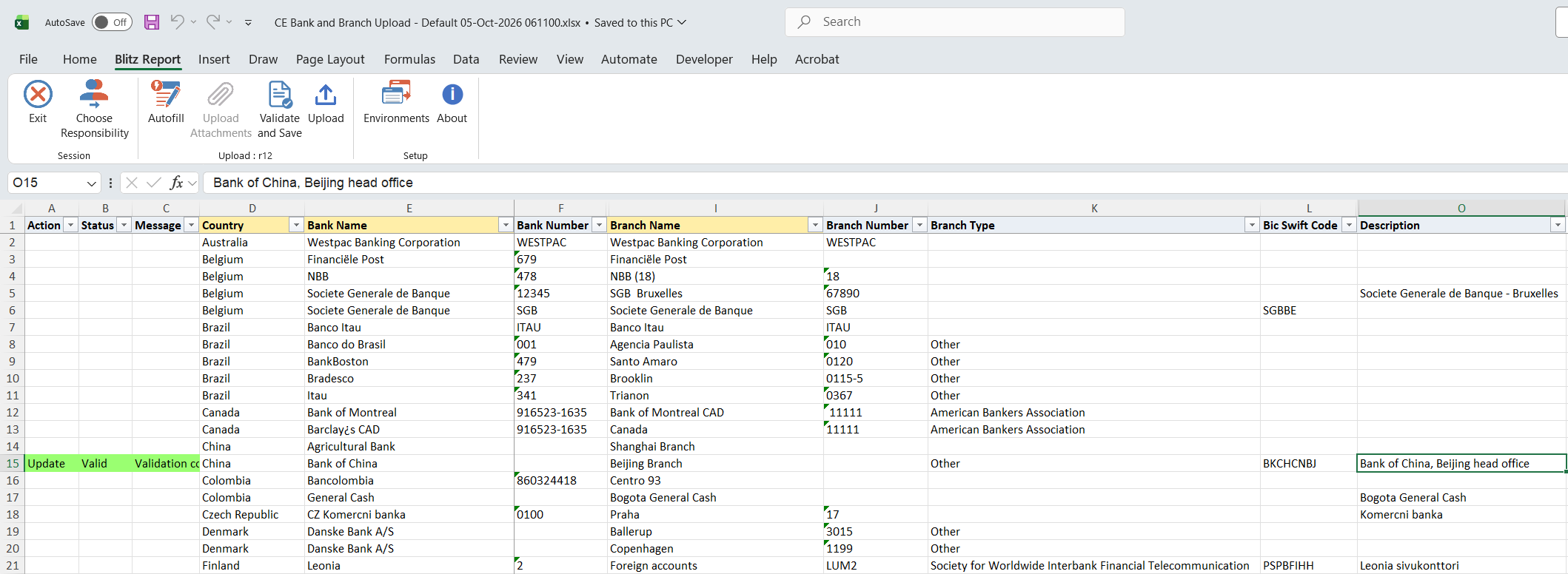Click the Save disk icon
Viewport: 1568px width, 574px height.
(x=152, y=22)
